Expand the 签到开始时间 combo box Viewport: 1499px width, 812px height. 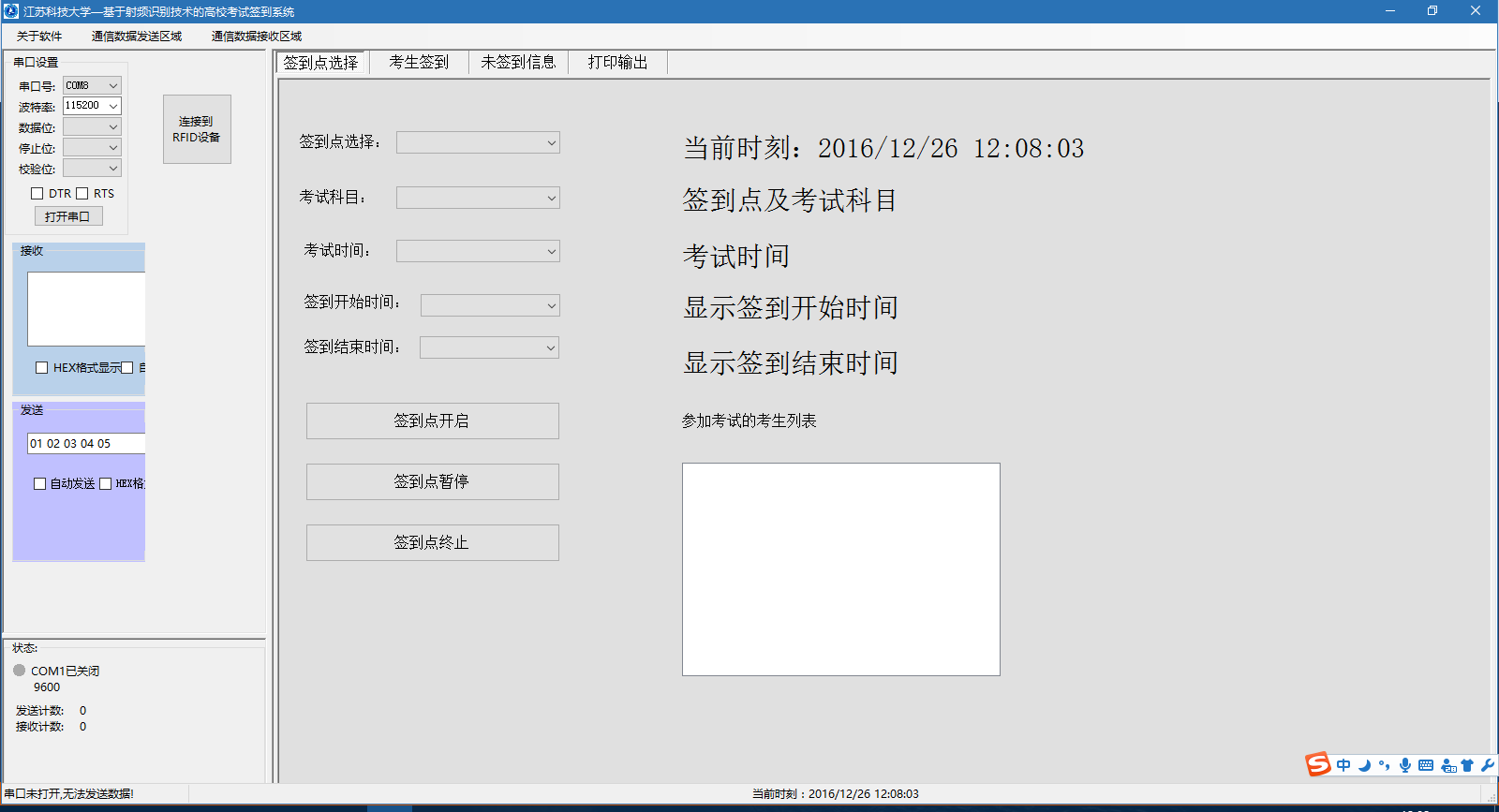pyautogui.click(x=490, y=305)
